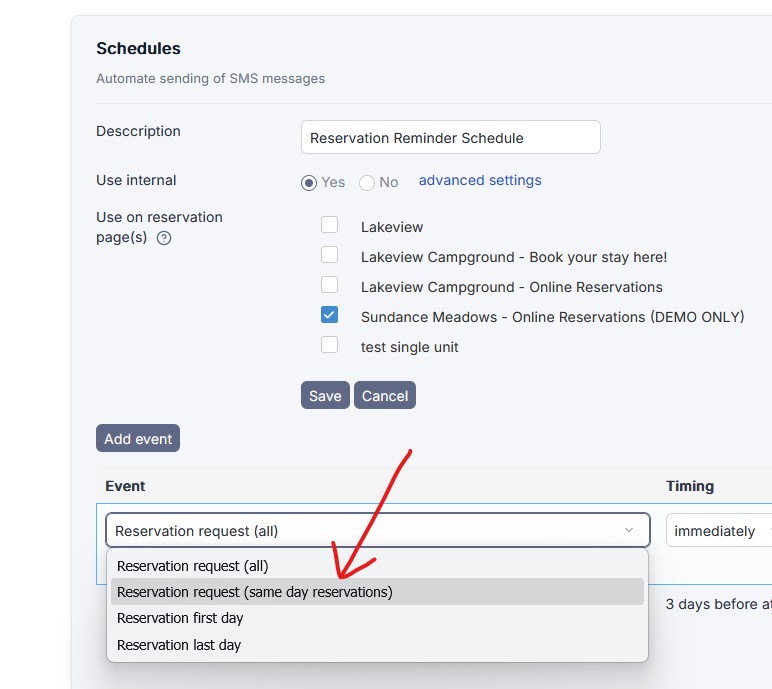This screenshot has height=689, width=772.
Task: Choose Reservation request (all) option
Action: [x=192, y=566]
